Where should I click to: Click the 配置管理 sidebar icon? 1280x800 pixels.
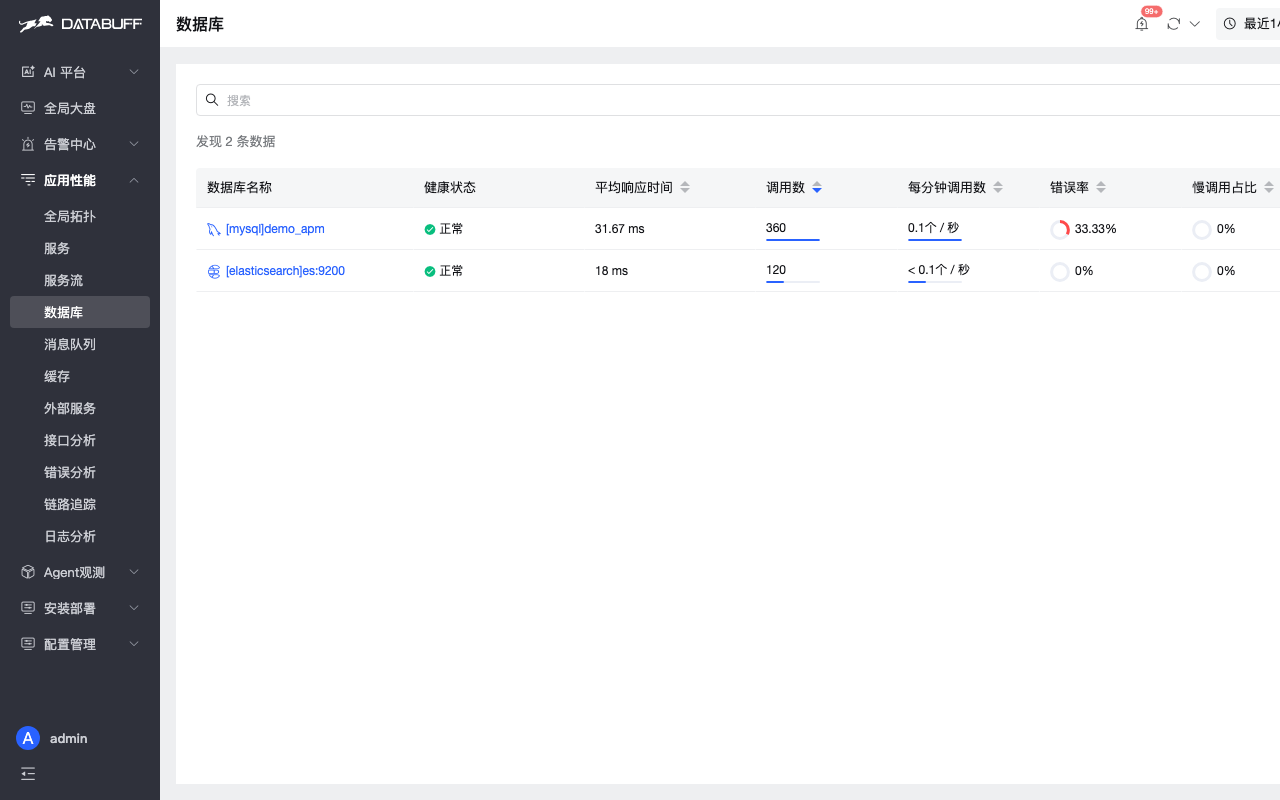coord(28,644)
